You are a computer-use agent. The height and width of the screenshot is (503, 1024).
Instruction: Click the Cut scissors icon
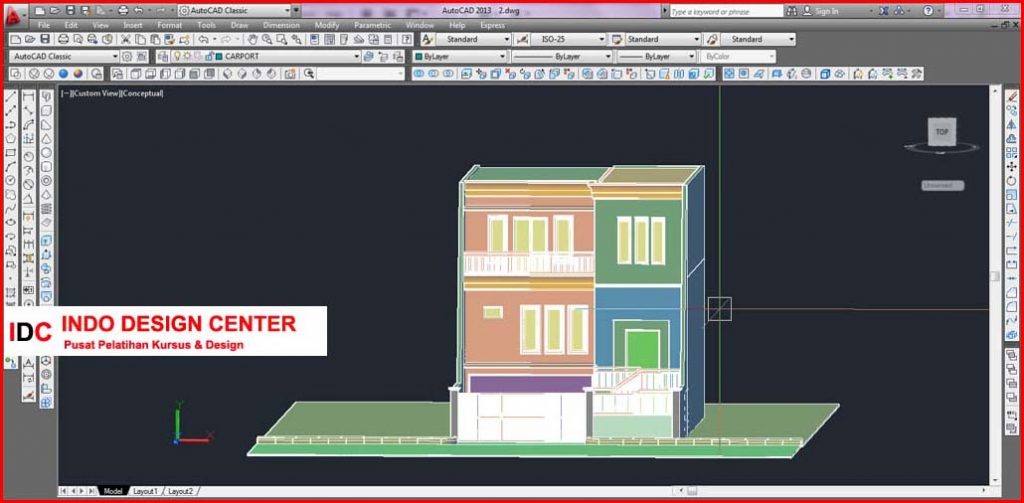pyautogui.click(x=125, y=40)
